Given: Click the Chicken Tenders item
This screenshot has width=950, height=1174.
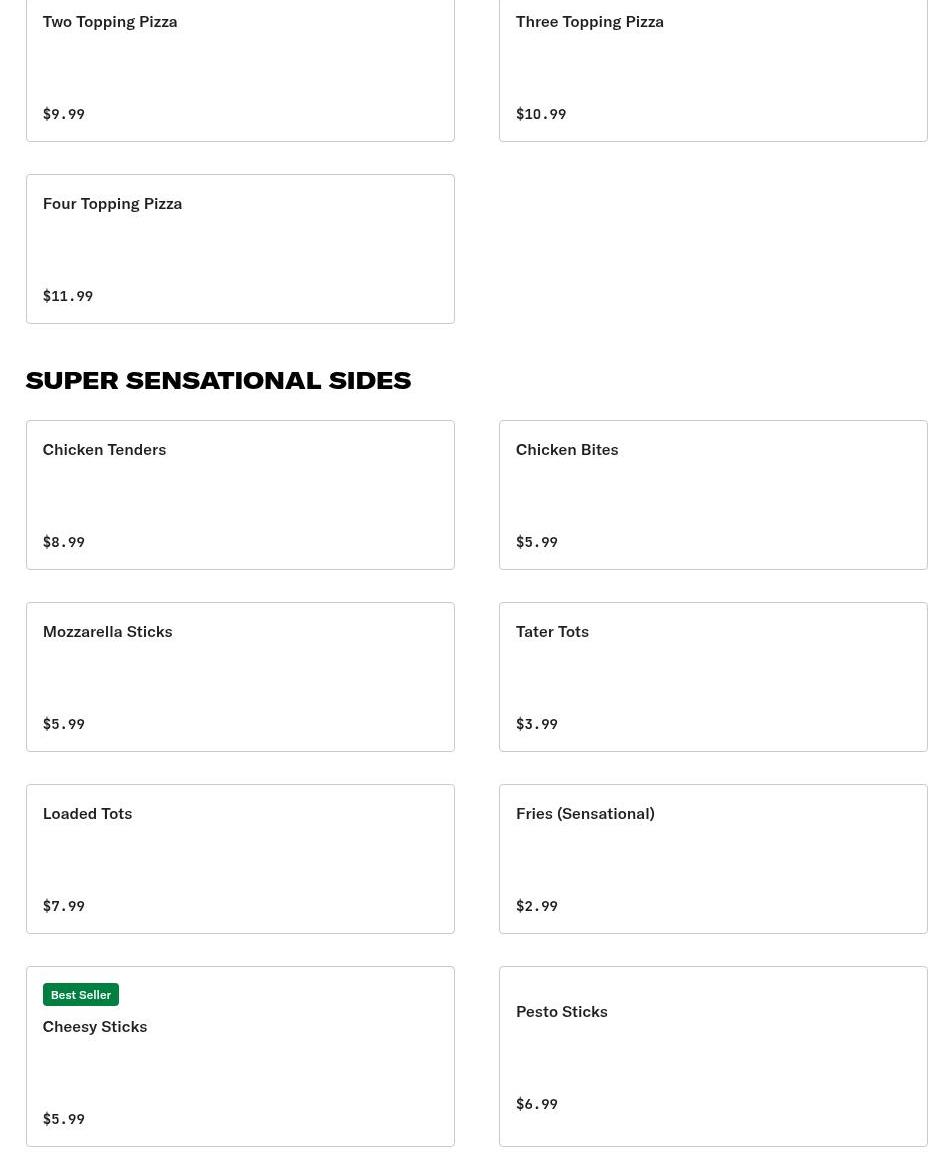Looking at the screenshot, I should click(240, 494).
